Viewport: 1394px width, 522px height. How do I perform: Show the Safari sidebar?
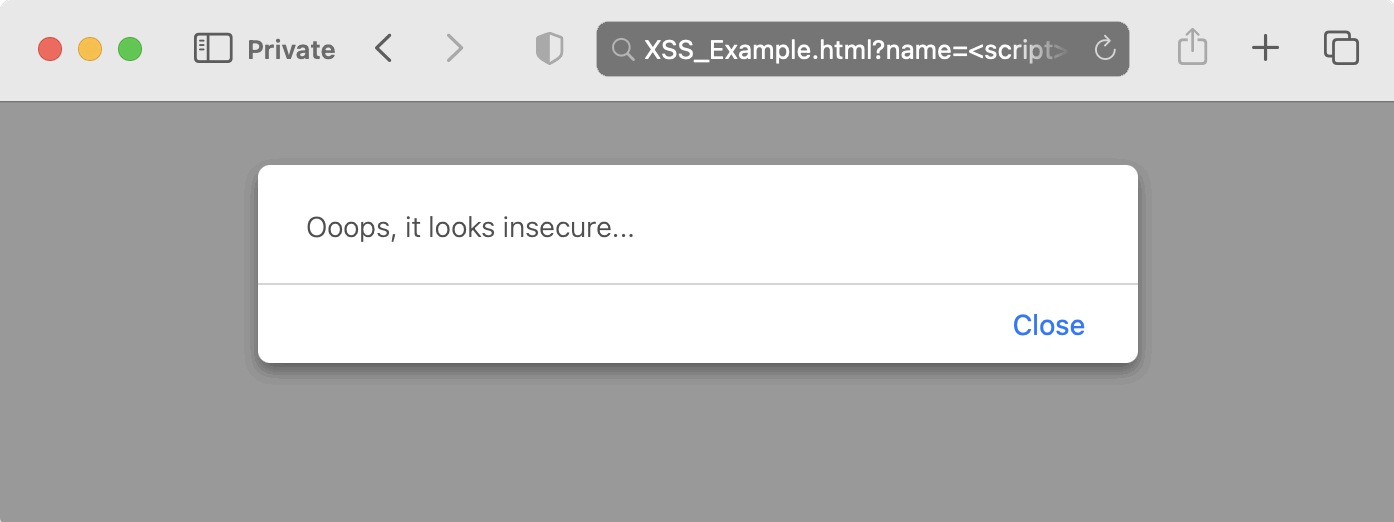[x=213, y=49]
